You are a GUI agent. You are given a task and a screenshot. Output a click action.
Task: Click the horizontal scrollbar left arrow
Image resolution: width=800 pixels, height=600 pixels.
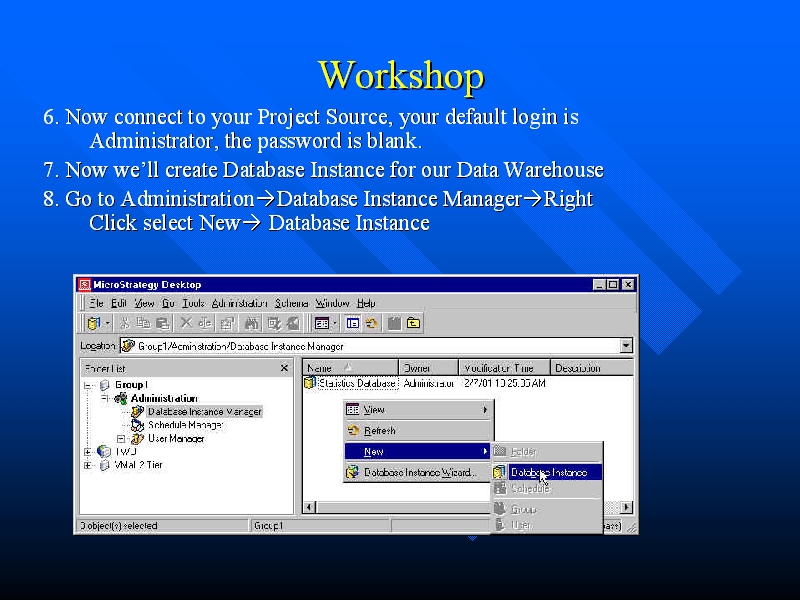(x=309, y=508)
